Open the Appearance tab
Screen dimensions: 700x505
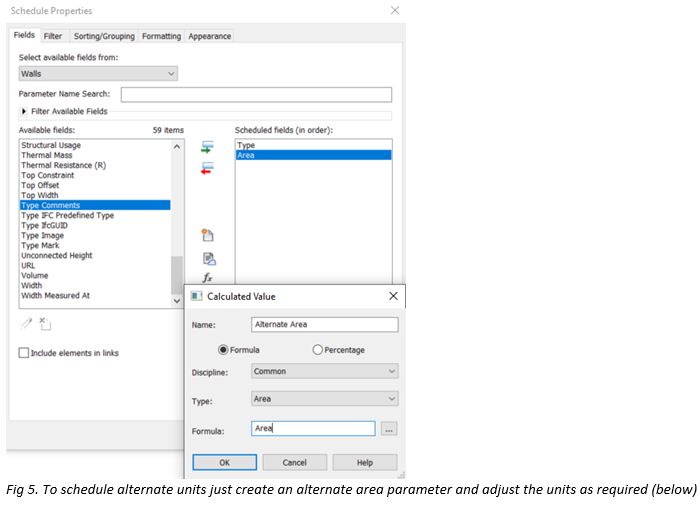point(209,36)
